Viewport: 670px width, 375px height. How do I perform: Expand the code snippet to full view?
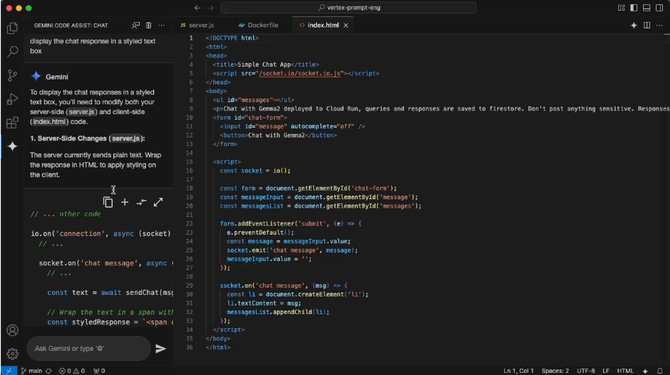[x=158, y=202]
